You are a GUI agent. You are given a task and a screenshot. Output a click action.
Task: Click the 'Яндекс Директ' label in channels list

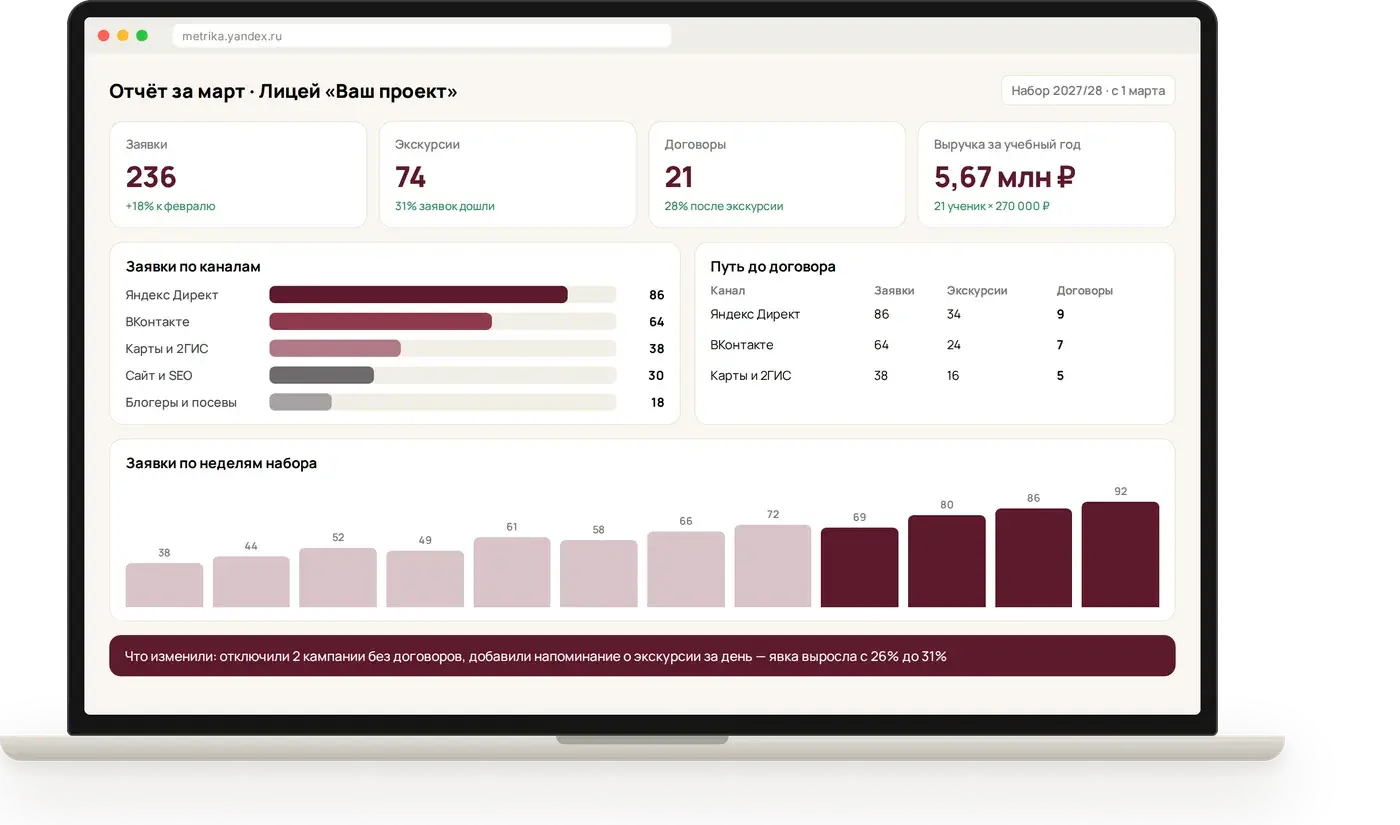[172, 295]
